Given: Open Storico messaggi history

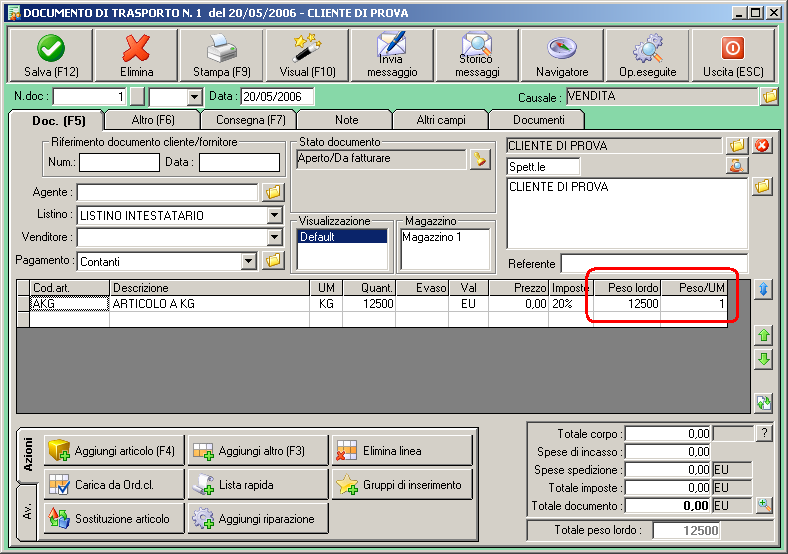Looking at the screenshot, I should [x=477, y=55].
